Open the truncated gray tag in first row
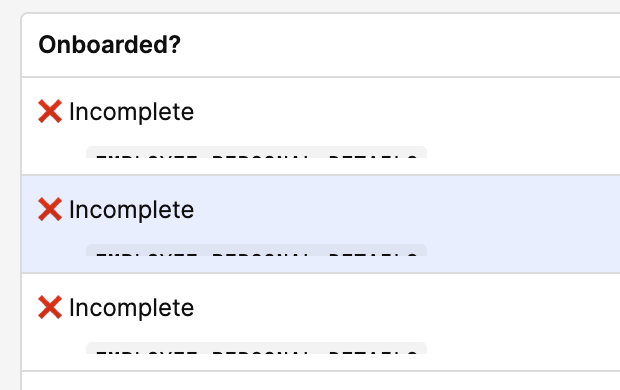Screen dimensions: 620x390 click(x=256, y=152)
